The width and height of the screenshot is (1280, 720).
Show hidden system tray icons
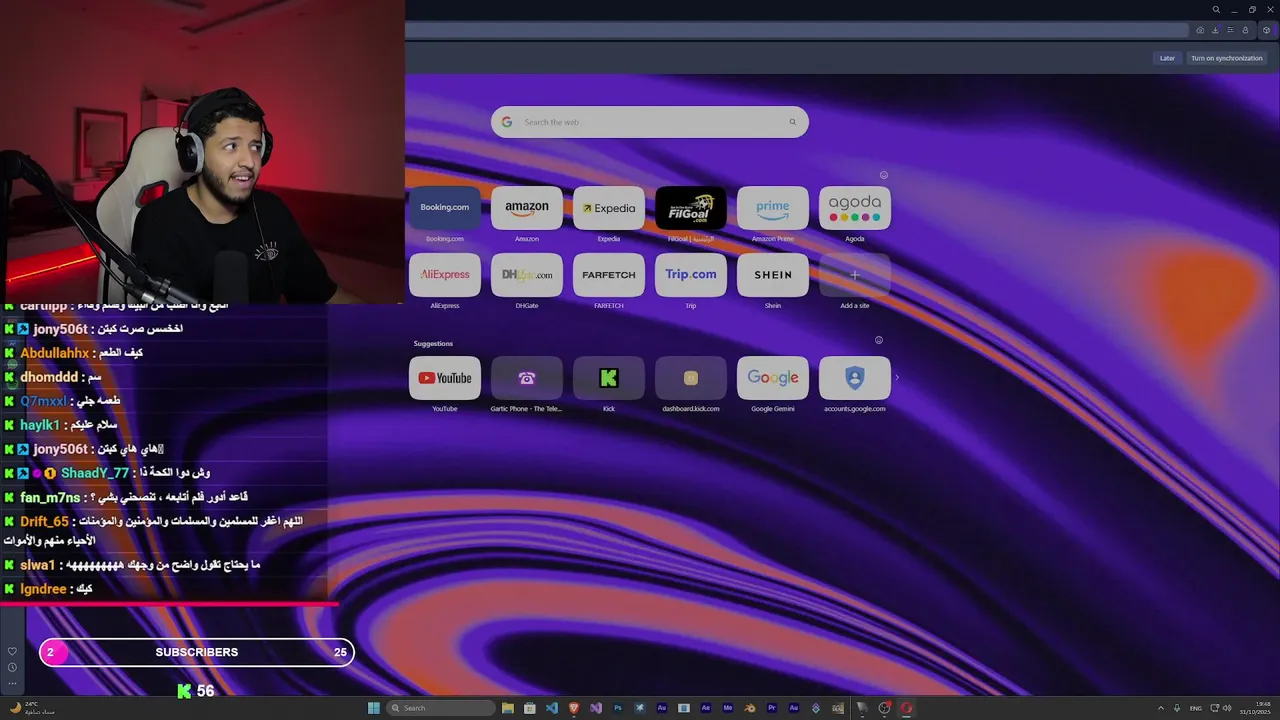click(x=1161, y=708)
